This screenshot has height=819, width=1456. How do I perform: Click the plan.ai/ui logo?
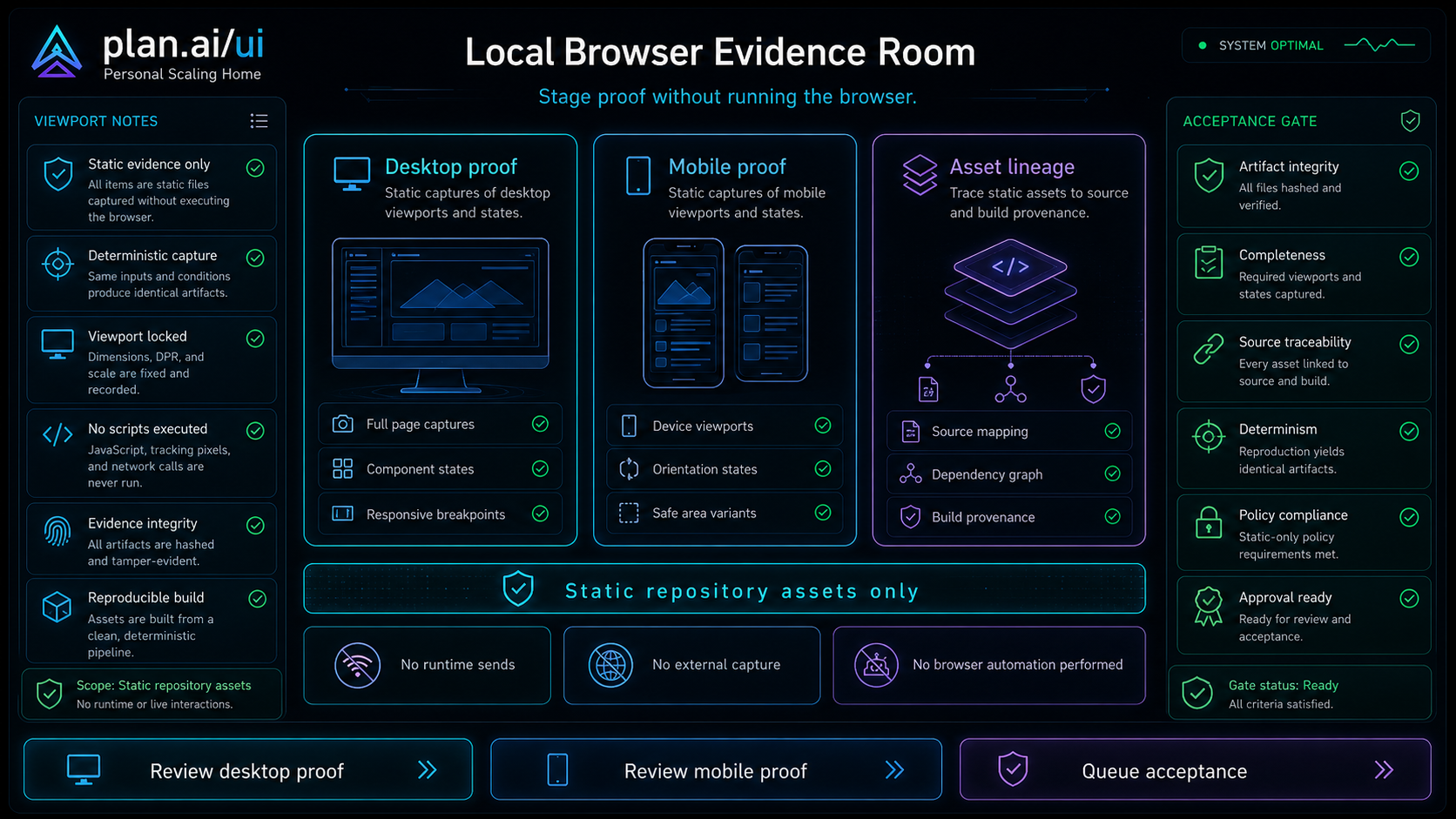[57, 52]
